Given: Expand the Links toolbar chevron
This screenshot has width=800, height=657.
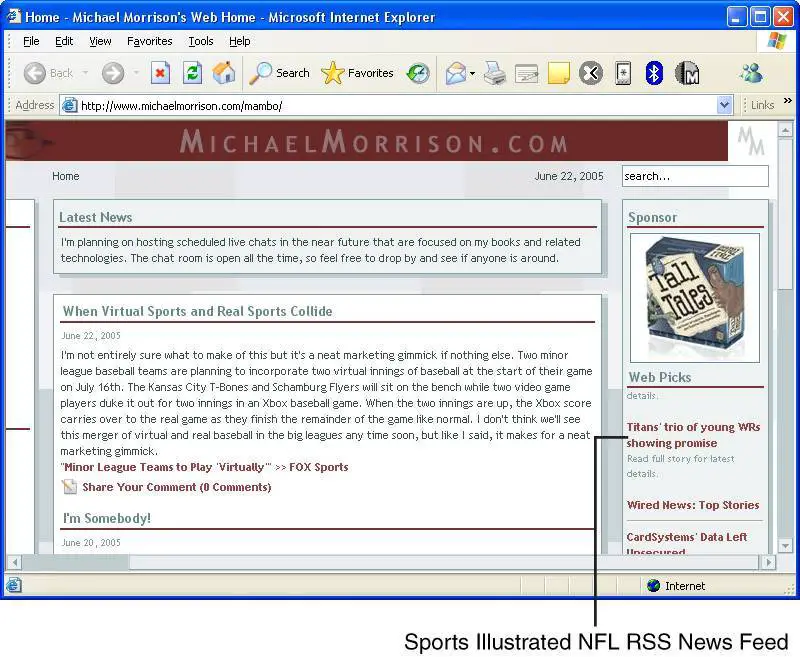Looking at the screenshot, I should (x=788, y=100).
